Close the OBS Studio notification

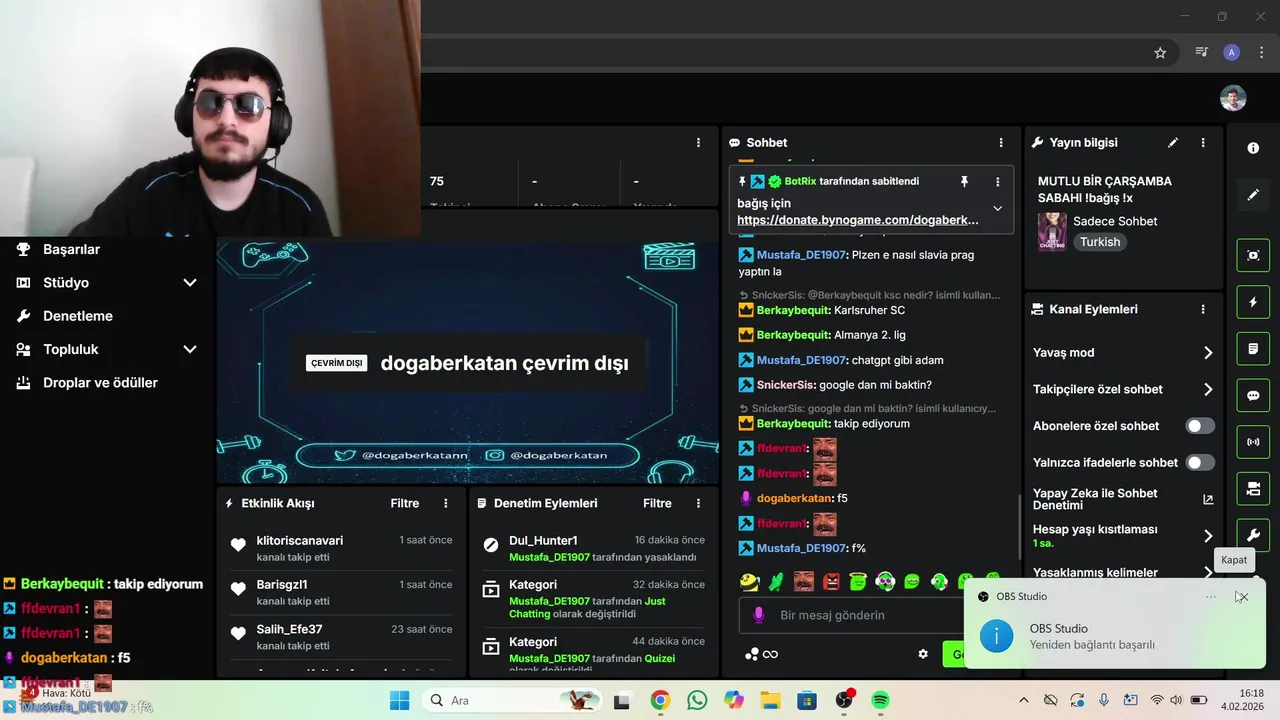[1242, 597]
